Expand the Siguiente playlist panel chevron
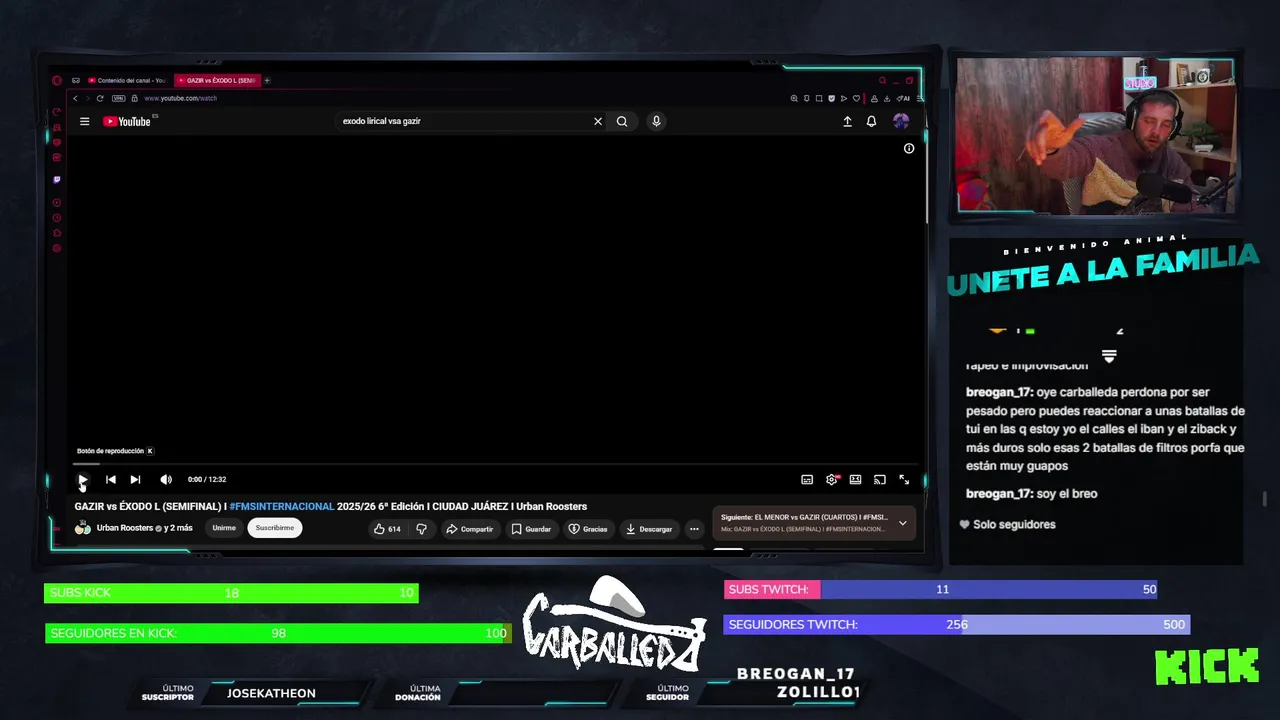This screenshot has width=1280, height=720. pos(902,523)
